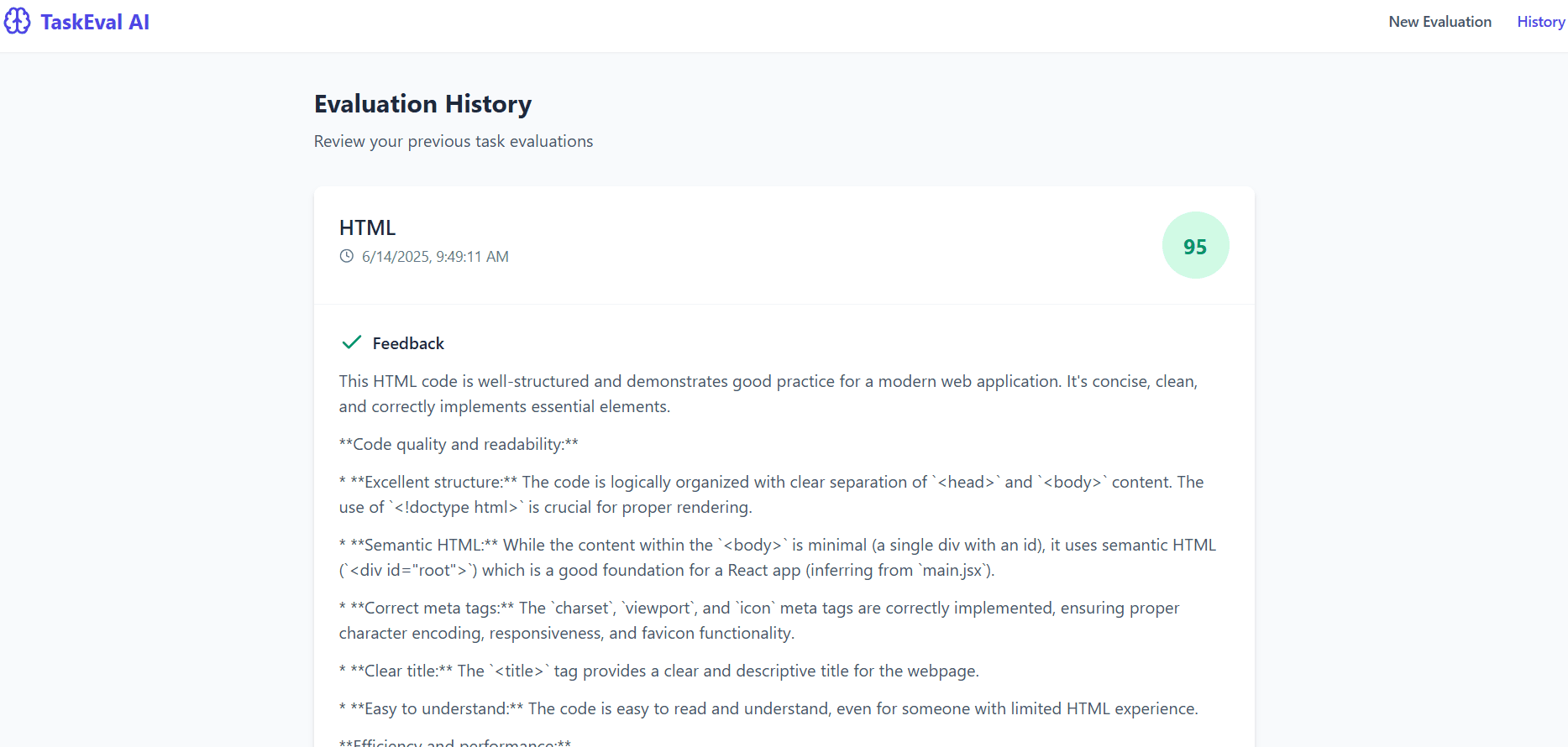This screenshot has width=1568, height=747.
Task: Go to New Evaluation page
Action: (1440, 22)
